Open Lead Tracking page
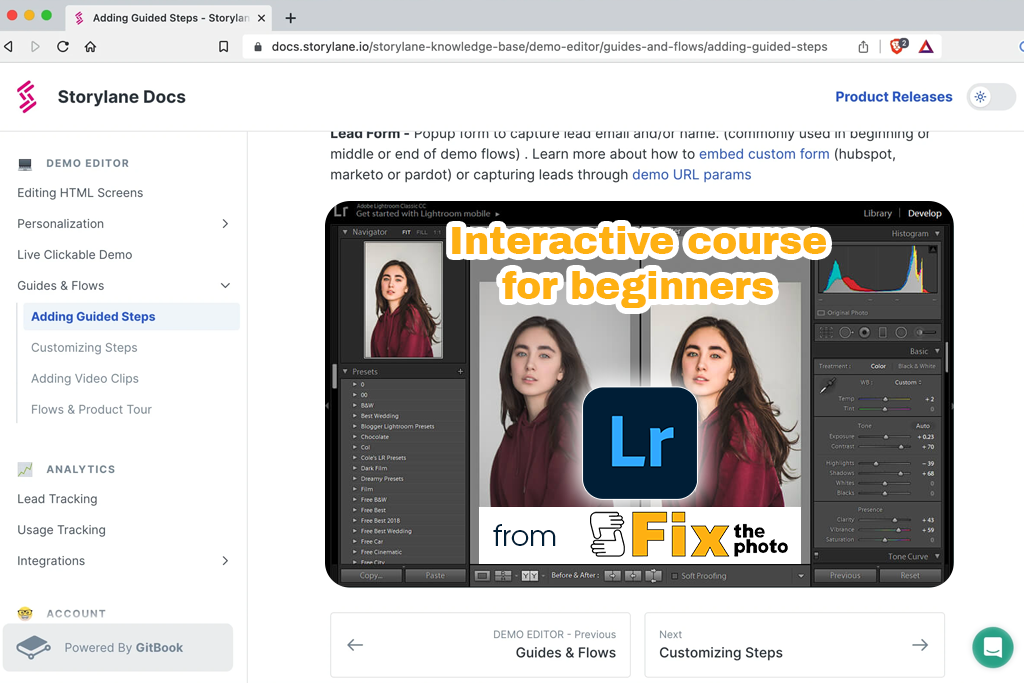Screen dimensions: 1024x683 [x=57, y=499]
